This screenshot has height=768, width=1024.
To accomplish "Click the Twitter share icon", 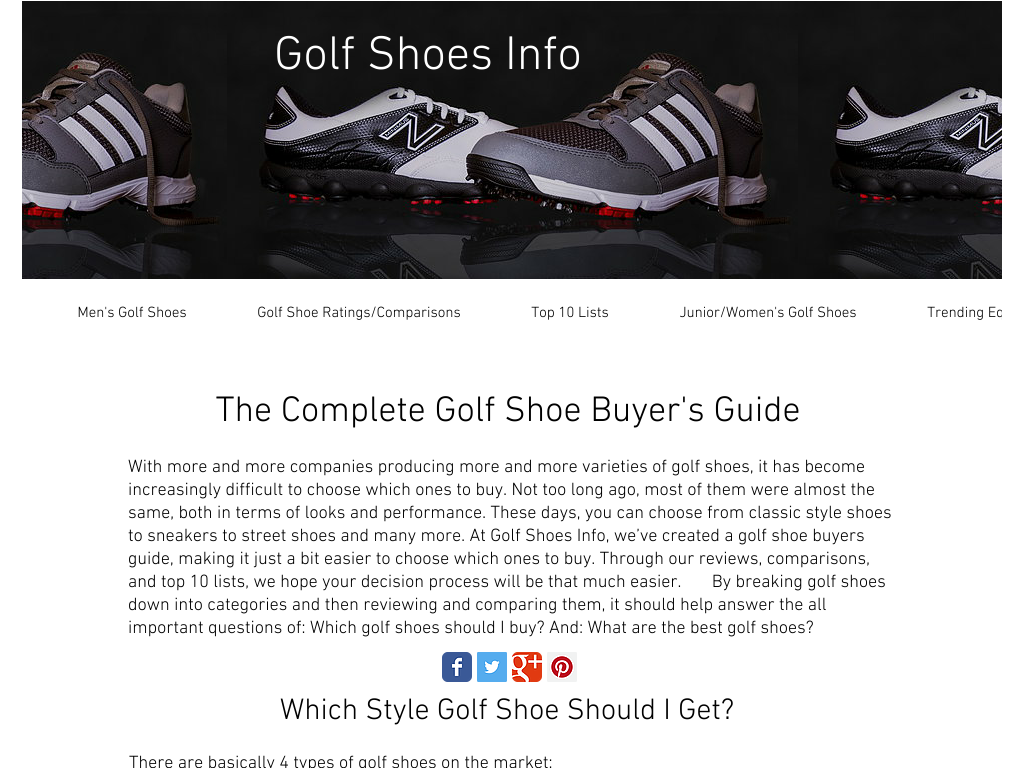I will 492,667.
